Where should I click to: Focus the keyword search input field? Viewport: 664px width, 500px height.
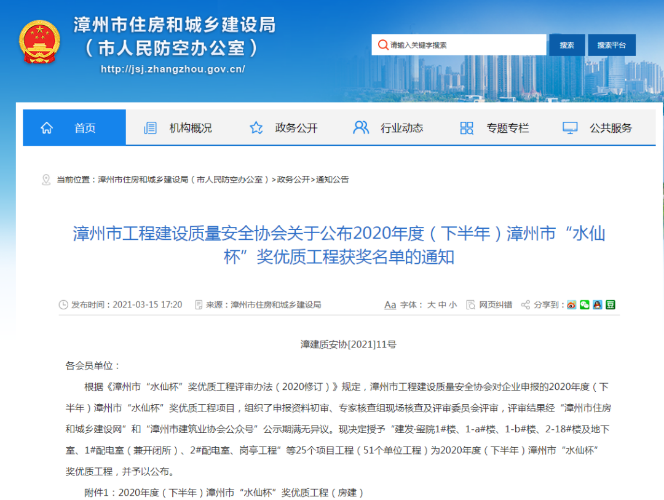pos(462,45)
